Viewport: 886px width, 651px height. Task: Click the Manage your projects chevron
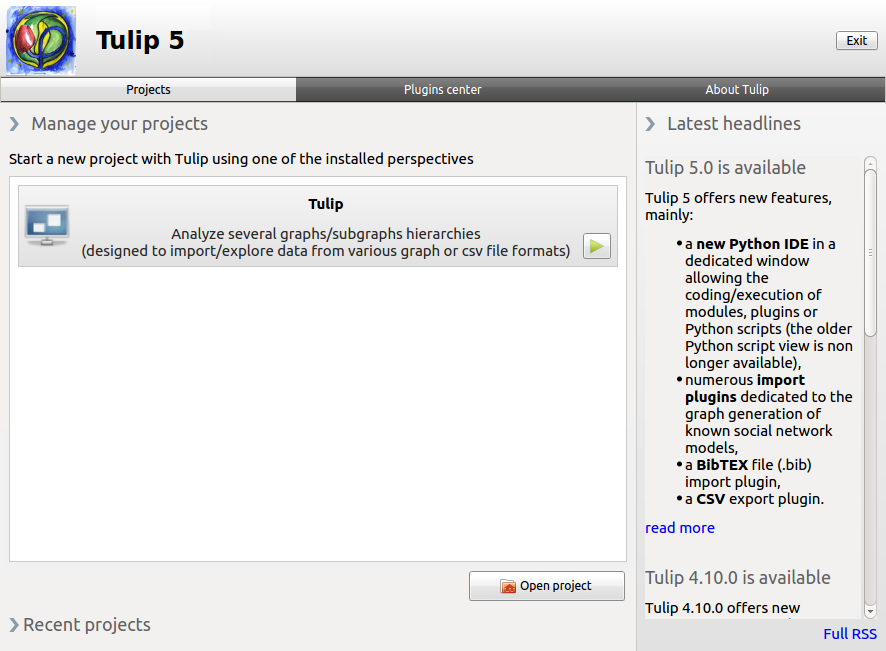coord(14,124)
